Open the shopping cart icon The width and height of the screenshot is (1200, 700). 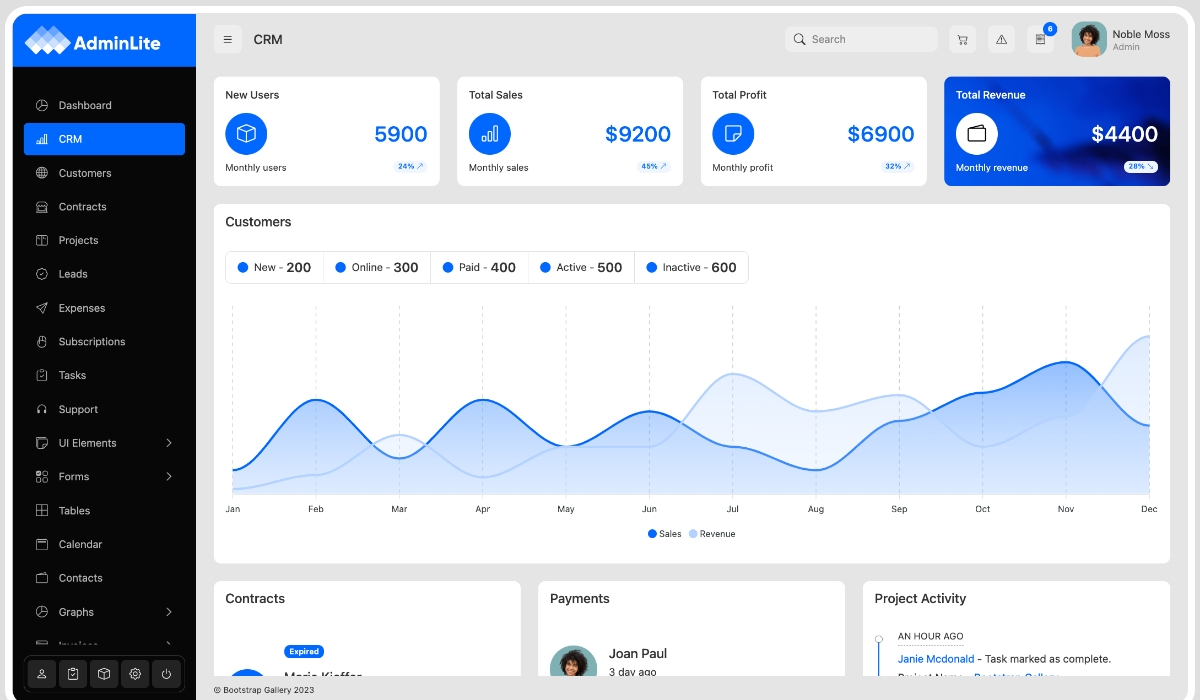(962, 39)
